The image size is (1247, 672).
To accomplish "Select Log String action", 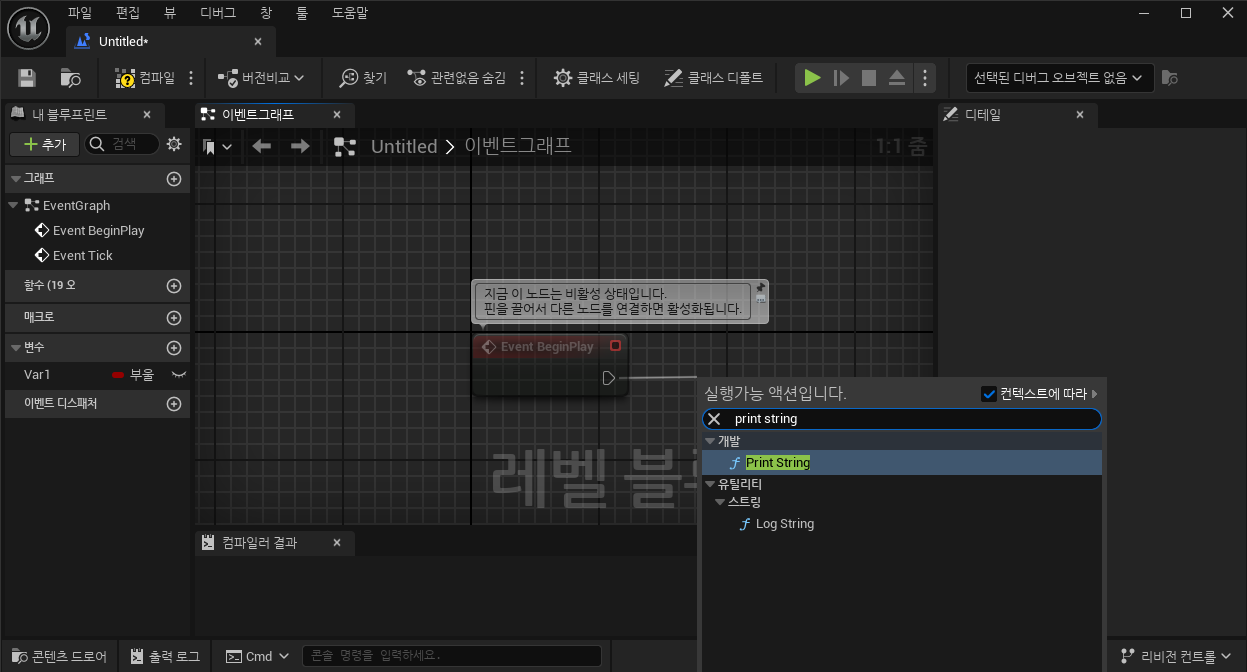I will pos(785,524).
